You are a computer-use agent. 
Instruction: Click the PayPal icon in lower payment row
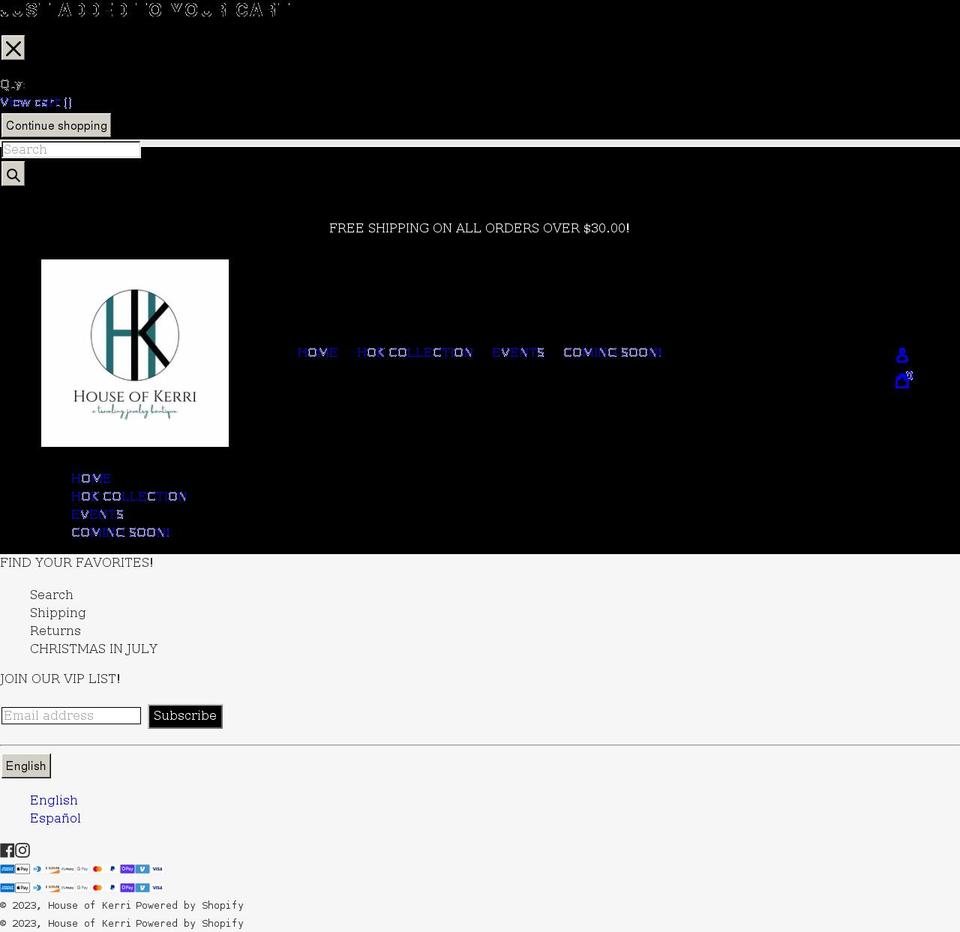113,887
